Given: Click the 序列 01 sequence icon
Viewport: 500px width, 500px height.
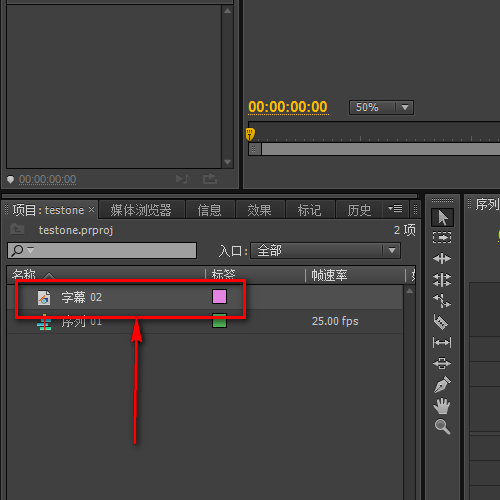Looking at the screenshot, I should 44,322.
